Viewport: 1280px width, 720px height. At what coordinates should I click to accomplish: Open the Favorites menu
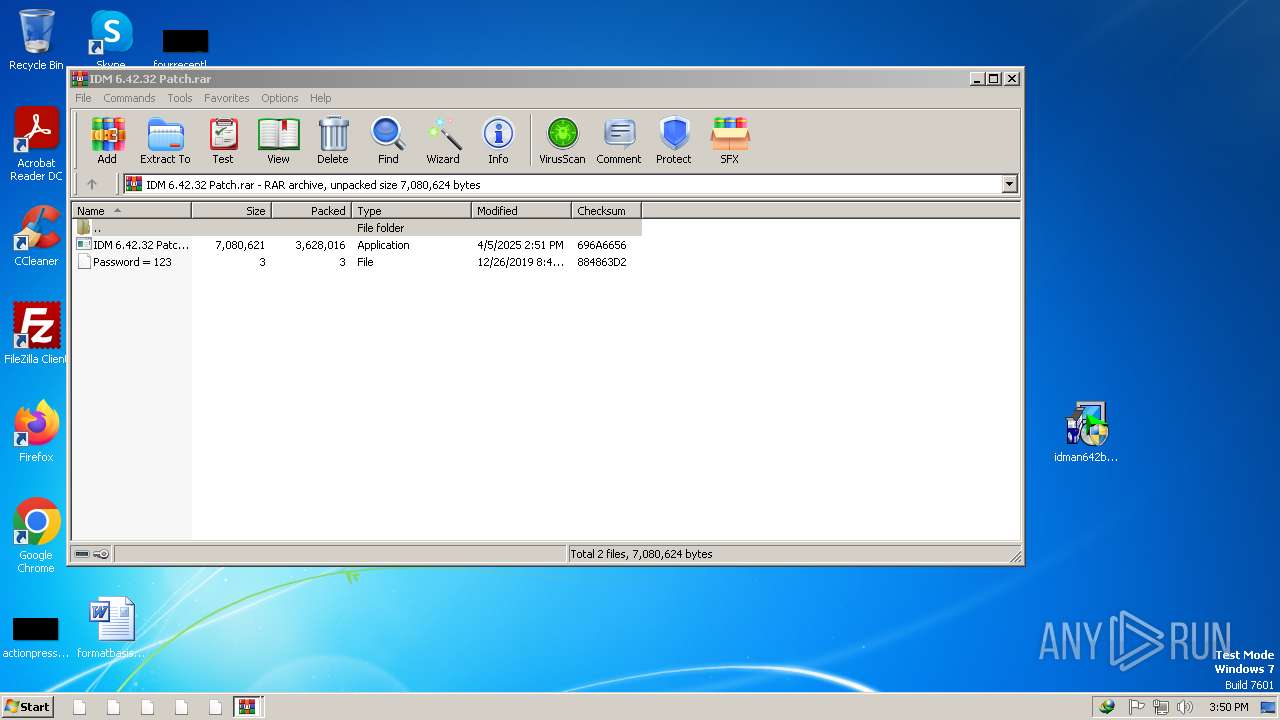[x=227, y=98]
